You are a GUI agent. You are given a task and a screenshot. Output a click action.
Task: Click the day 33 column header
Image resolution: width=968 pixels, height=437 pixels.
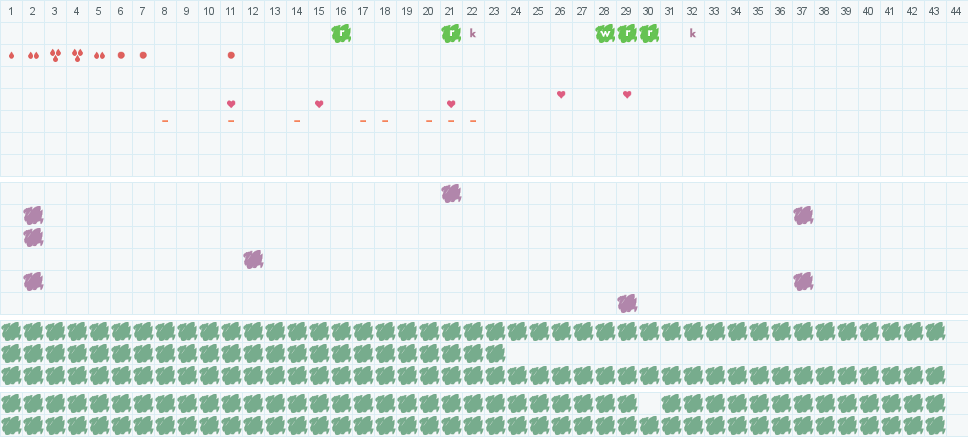713,10
